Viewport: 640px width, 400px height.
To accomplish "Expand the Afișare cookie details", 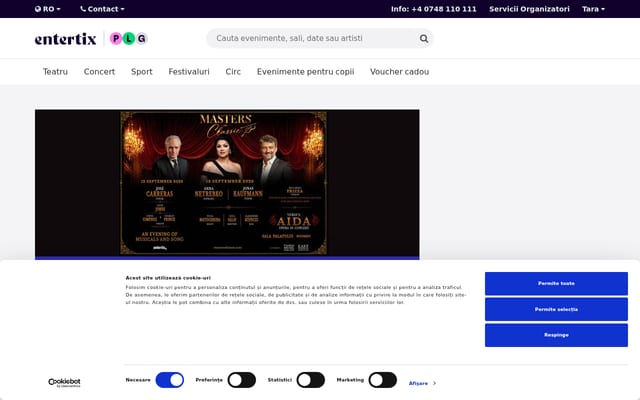I will (x=422, y=383).
